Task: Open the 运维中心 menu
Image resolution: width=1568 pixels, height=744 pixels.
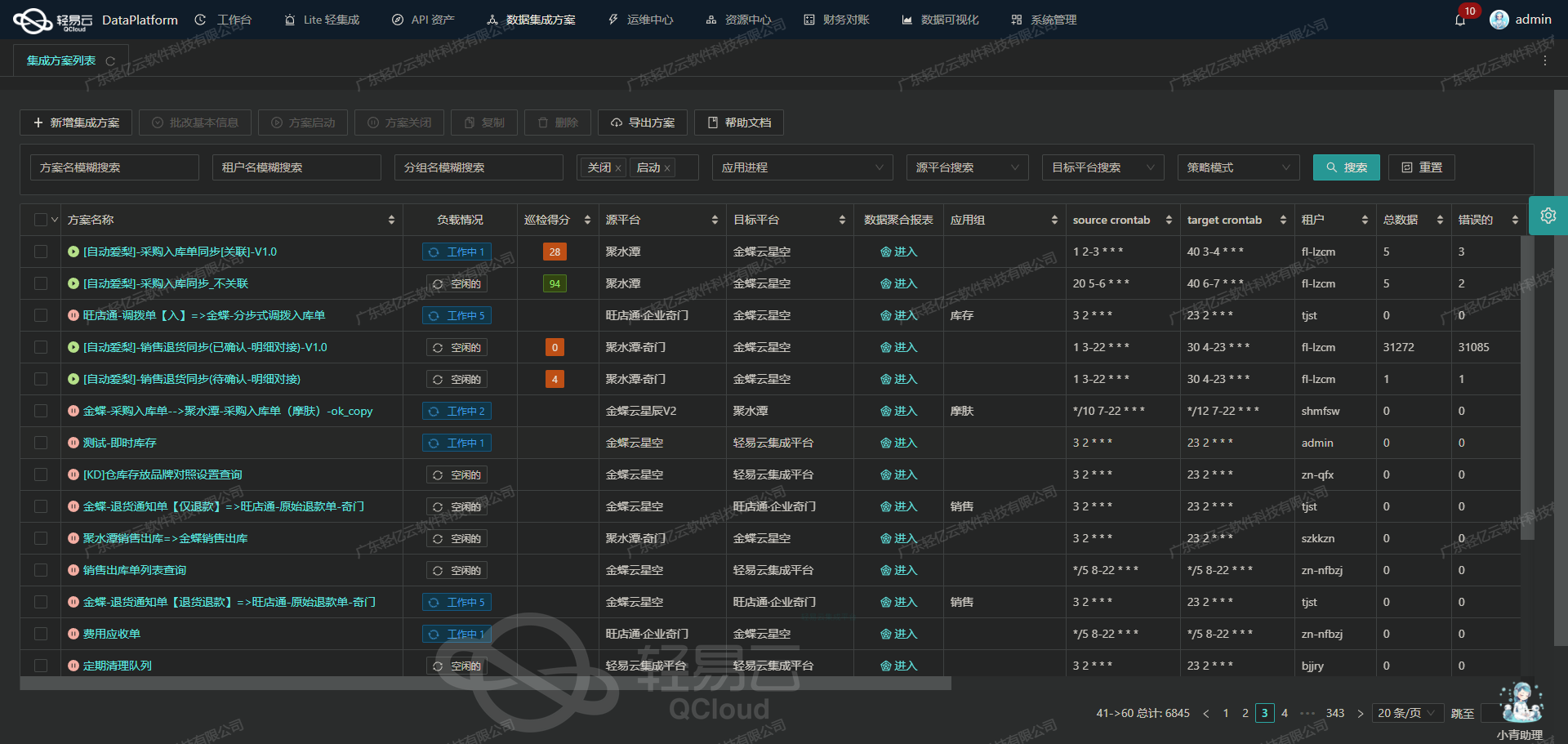Action: click(x=641, y=20)
